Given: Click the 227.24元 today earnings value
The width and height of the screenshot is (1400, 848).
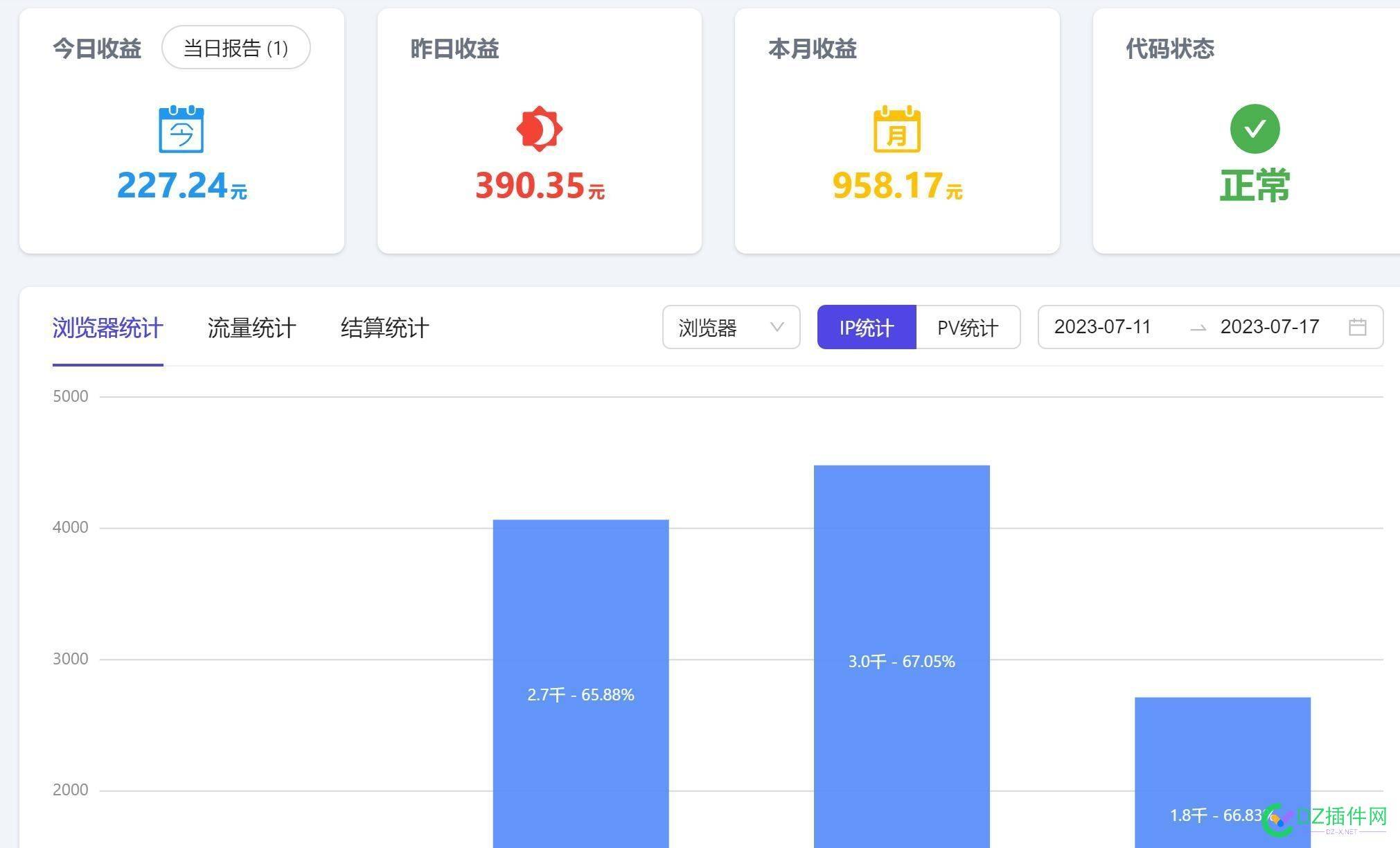Looking at the screenshot, I should (x=181, y=186).
